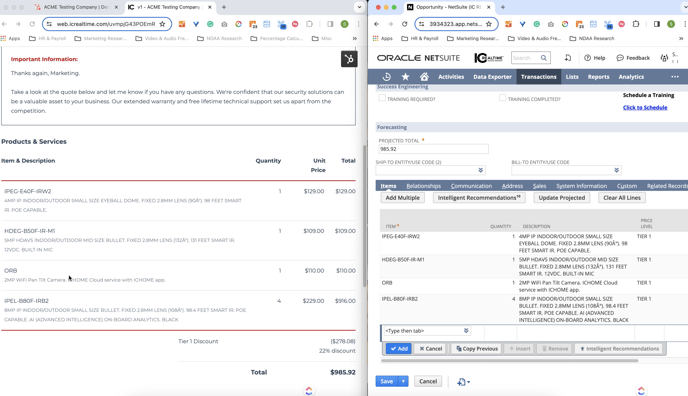Switch to ACME Testing Company HubSpot browser tab

point(77,7)
